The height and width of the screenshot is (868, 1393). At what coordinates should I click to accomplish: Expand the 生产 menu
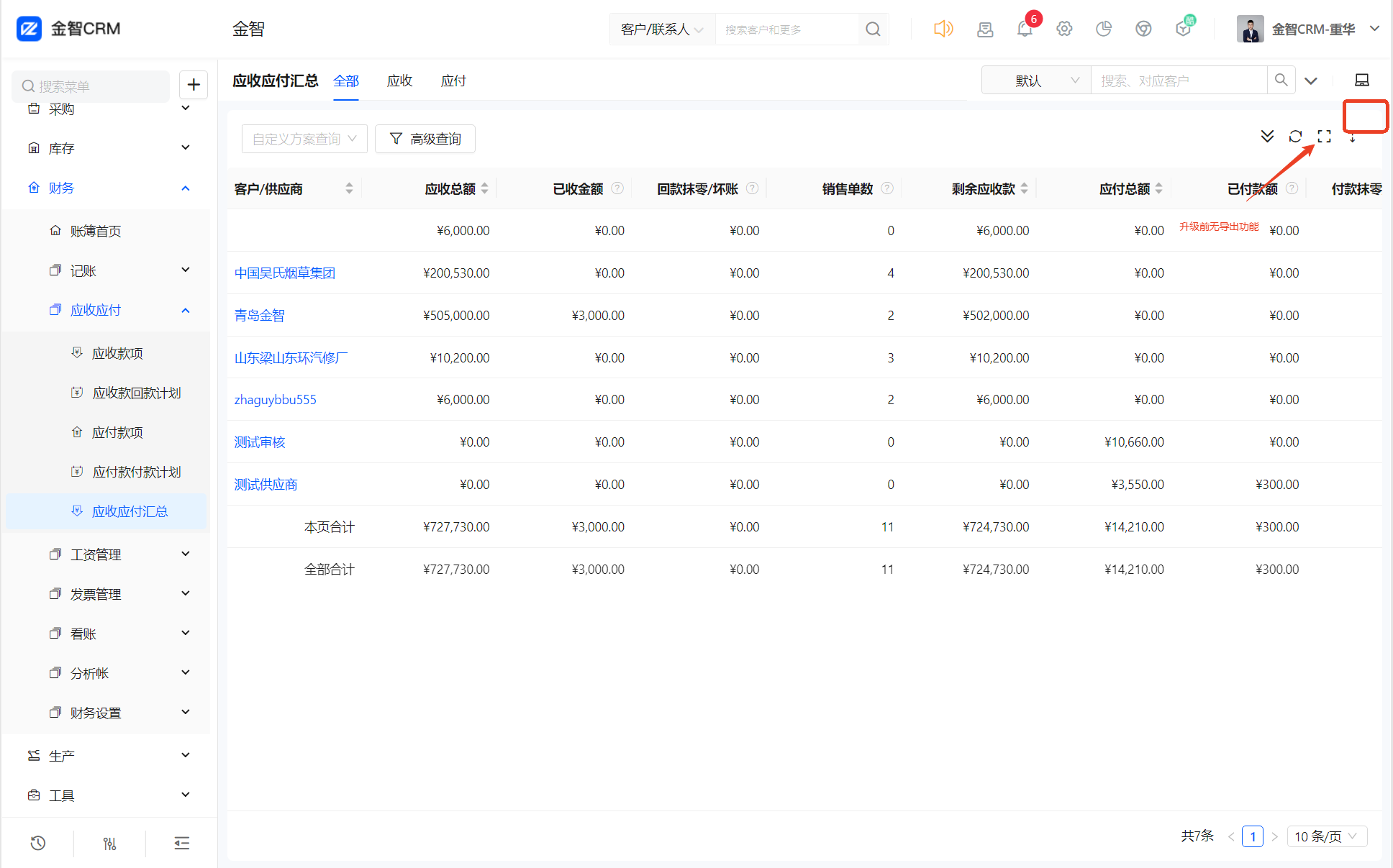pos(108,756)
